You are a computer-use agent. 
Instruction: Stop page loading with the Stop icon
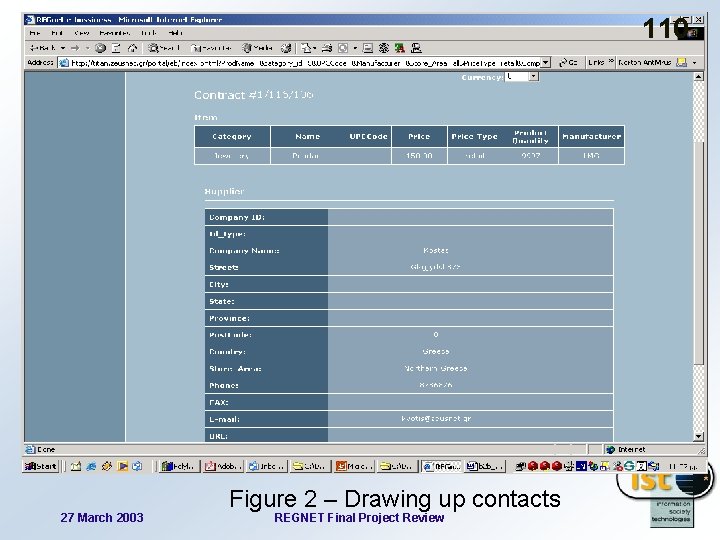[100, 48]
